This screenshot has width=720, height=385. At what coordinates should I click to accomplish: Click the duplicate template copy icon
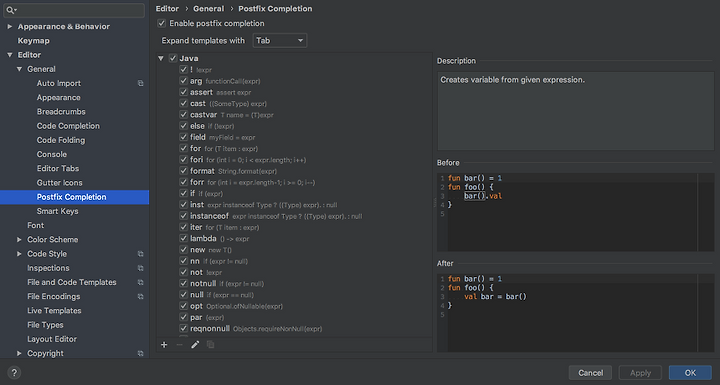[210, 345]
